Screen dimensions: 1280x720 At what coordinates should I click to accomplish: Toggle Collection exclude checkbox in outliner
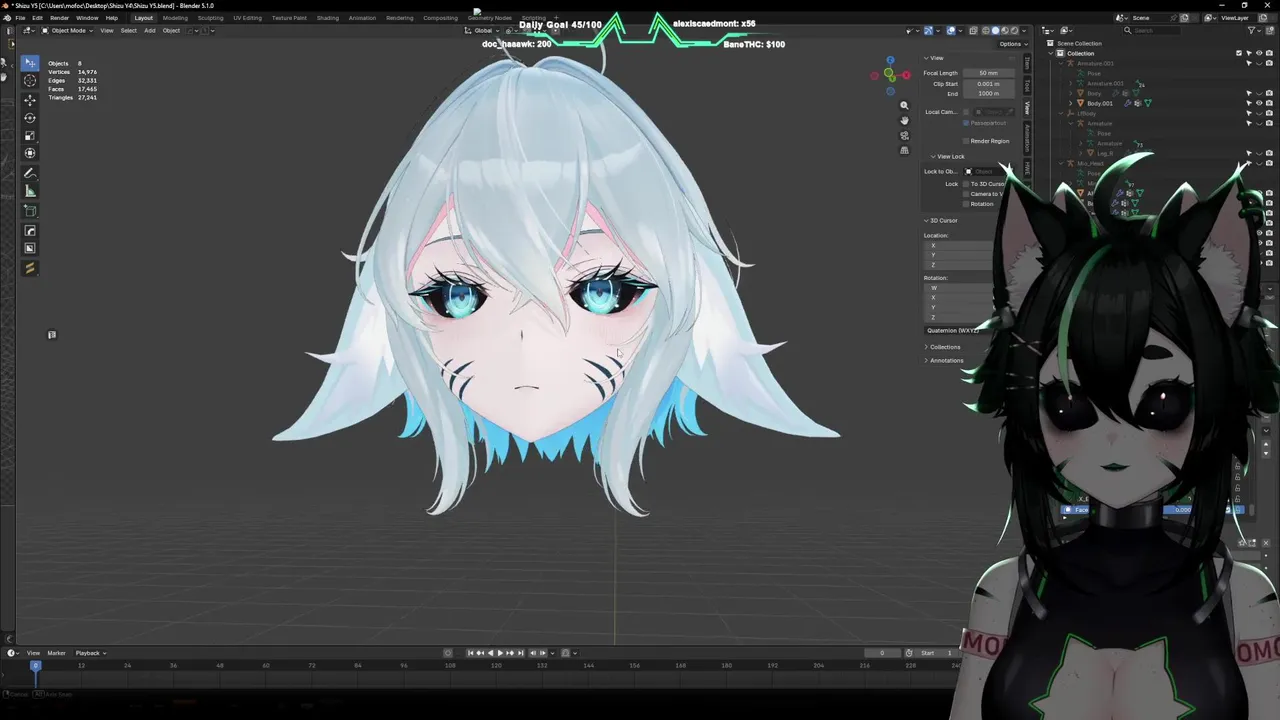coord(1239,53)
